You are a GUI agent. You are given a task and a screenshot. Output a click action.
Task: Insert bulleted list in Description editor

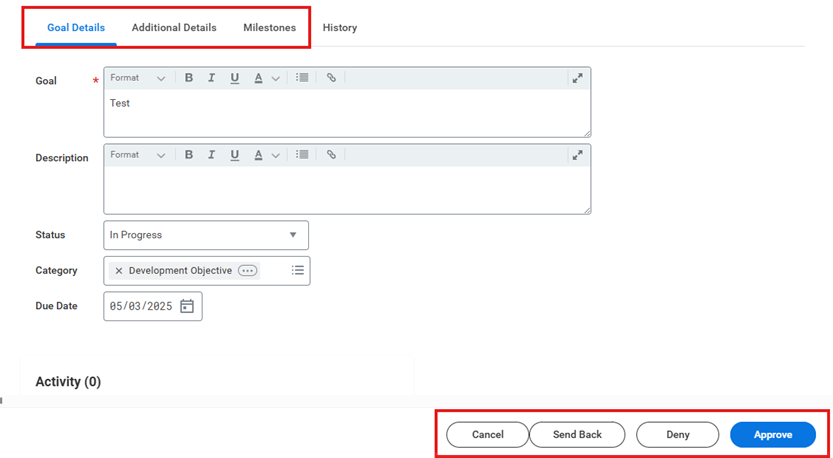[x=302, y=155]
